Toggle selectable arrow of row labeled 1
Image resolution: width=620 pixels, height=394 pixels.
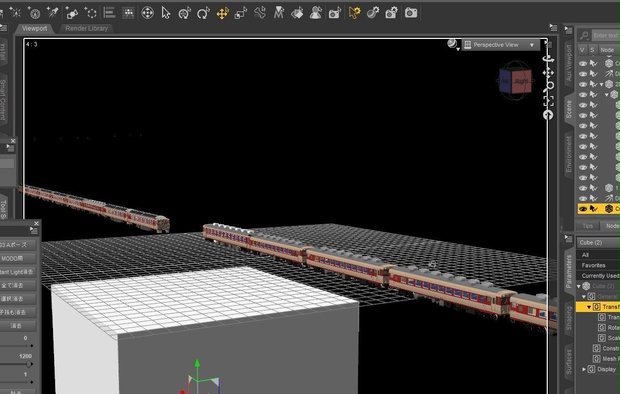pos(594,188)
